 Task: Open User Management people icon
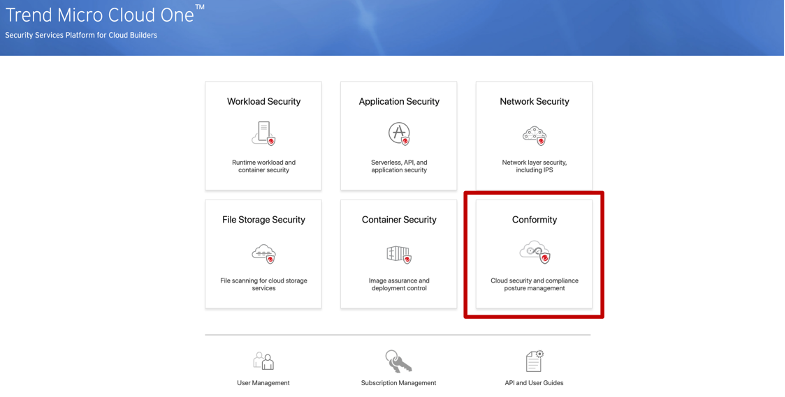(x=263, y=361)
